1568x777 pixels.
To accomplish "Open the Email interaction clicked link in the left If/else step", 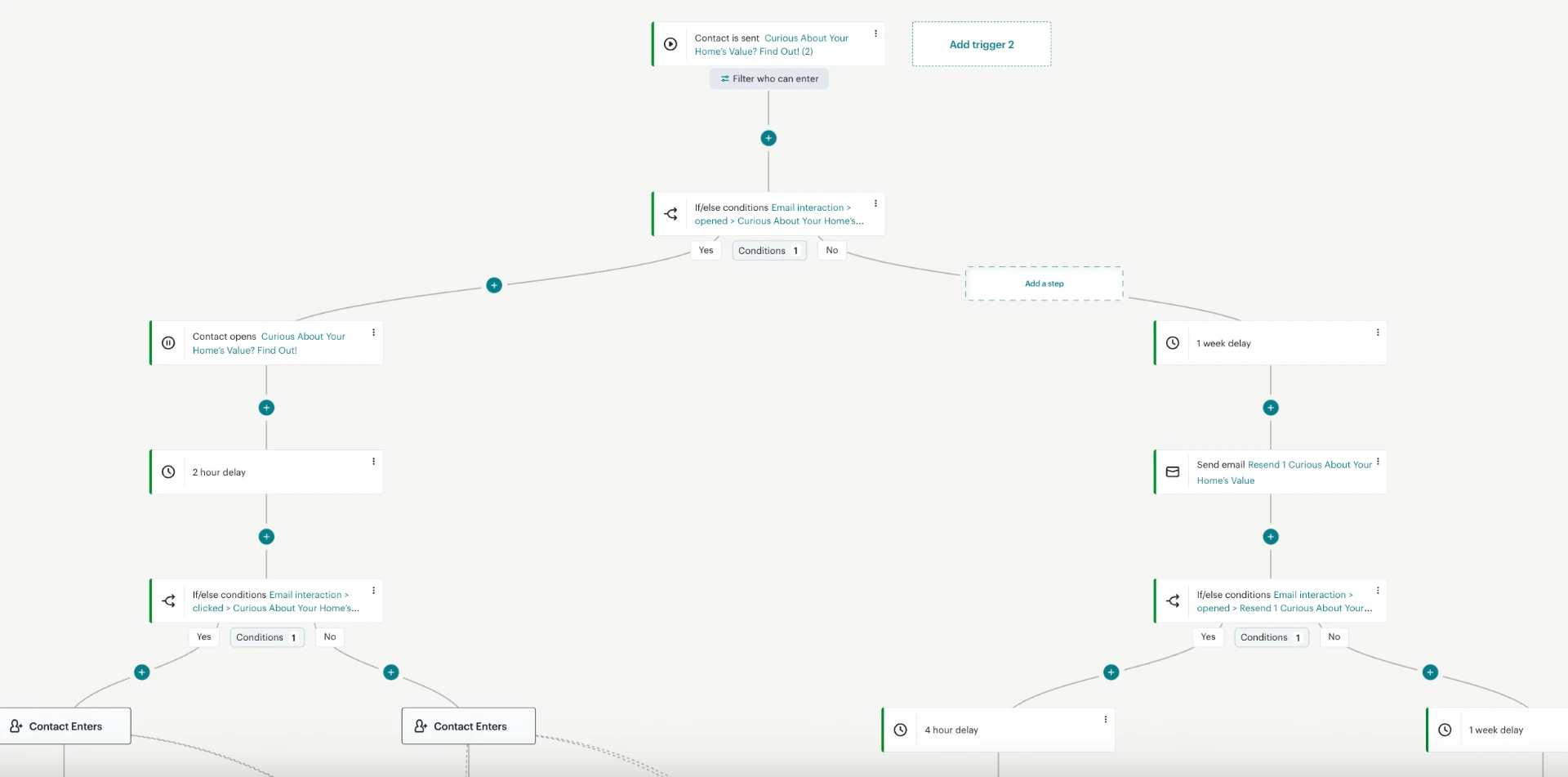I will [x=276, y=601].
